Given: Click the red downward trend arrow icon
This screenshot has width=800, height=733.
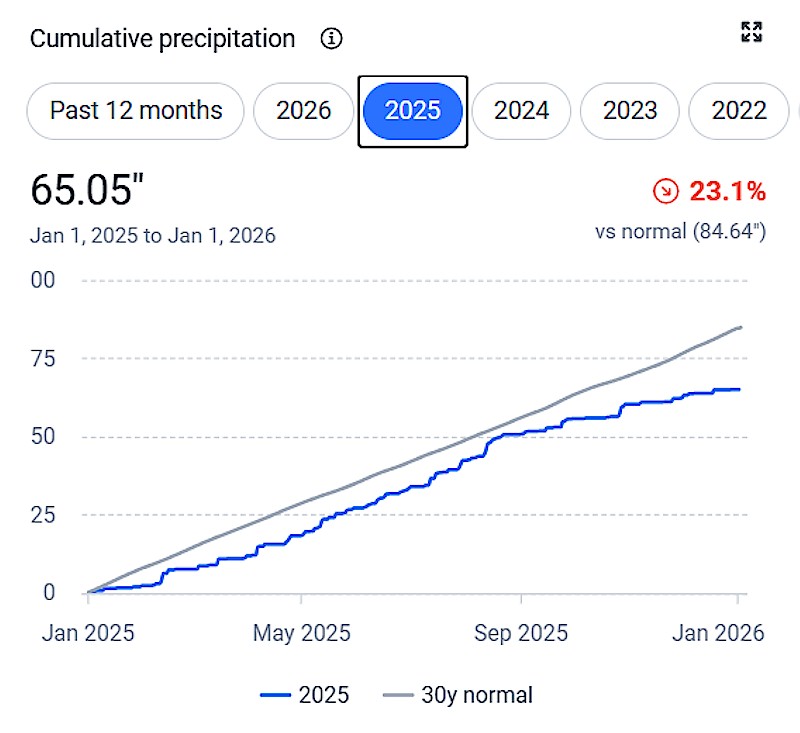Looking at the screenshot, I should [664, 190].
